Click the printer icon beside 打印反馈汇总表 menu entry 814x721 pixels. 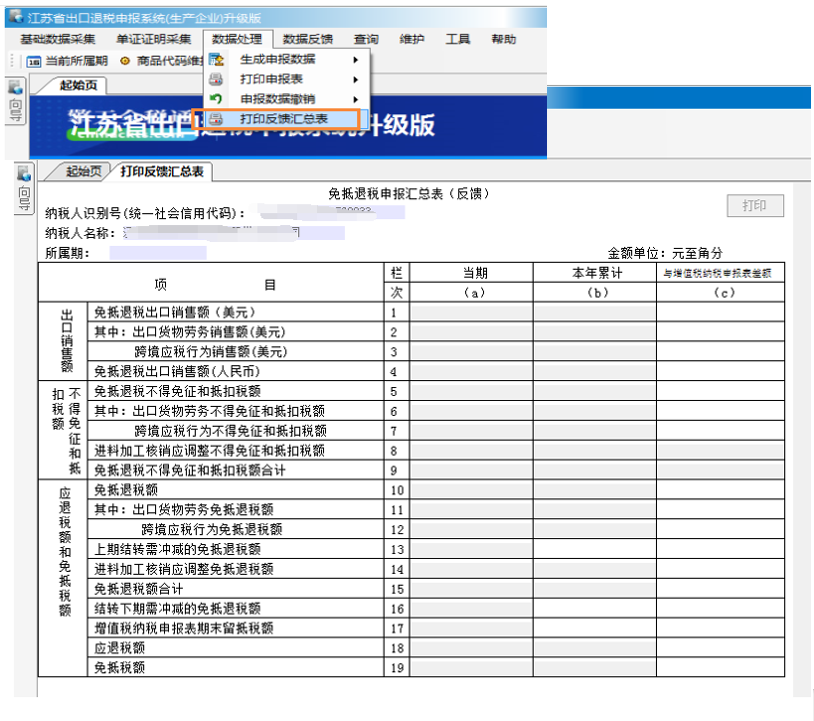(216, 119)
